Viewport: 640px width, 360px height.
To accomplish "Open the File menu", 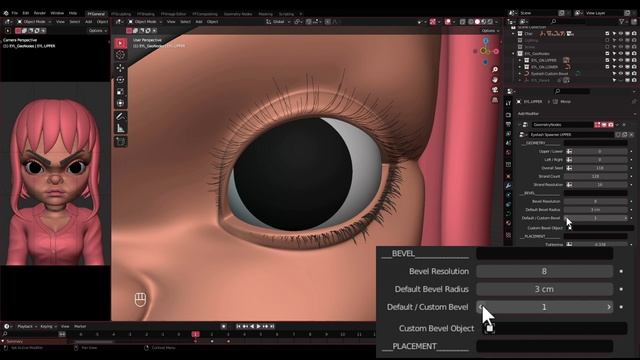I will point(15,13).
